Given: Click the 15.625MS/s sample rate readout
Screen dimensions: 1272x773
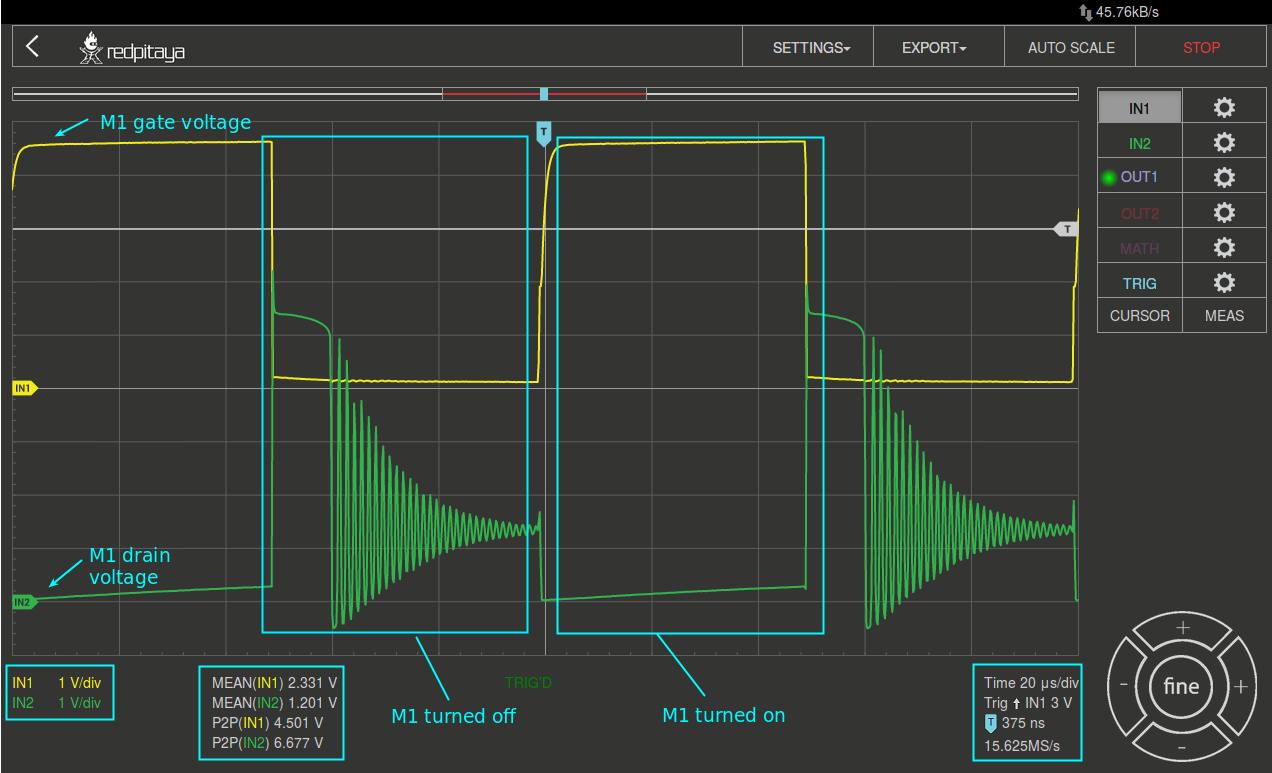Looking at the screenshot, I should point(1021,746).
